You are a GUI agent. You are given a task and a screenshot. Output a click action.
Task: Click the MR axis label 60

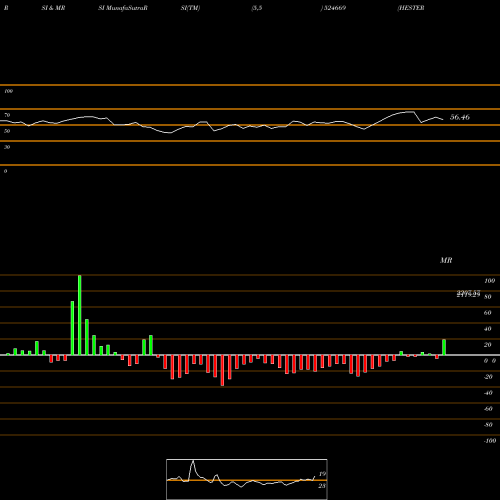(x=488, y=313)
